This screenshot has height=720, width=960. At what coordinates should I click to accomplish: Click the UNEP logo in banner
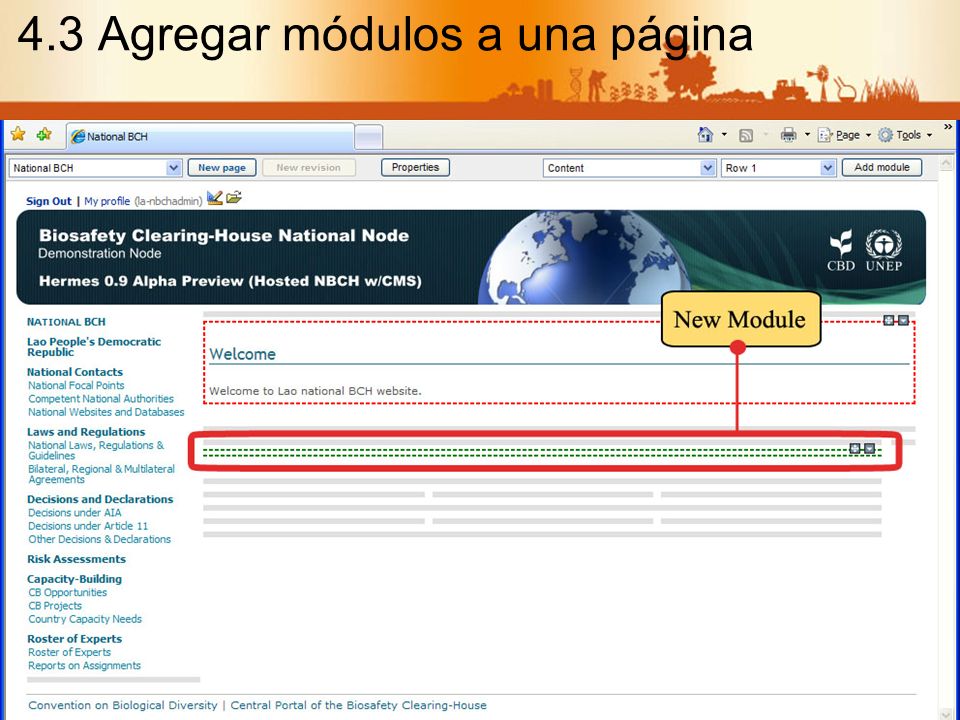click(883, 250)
